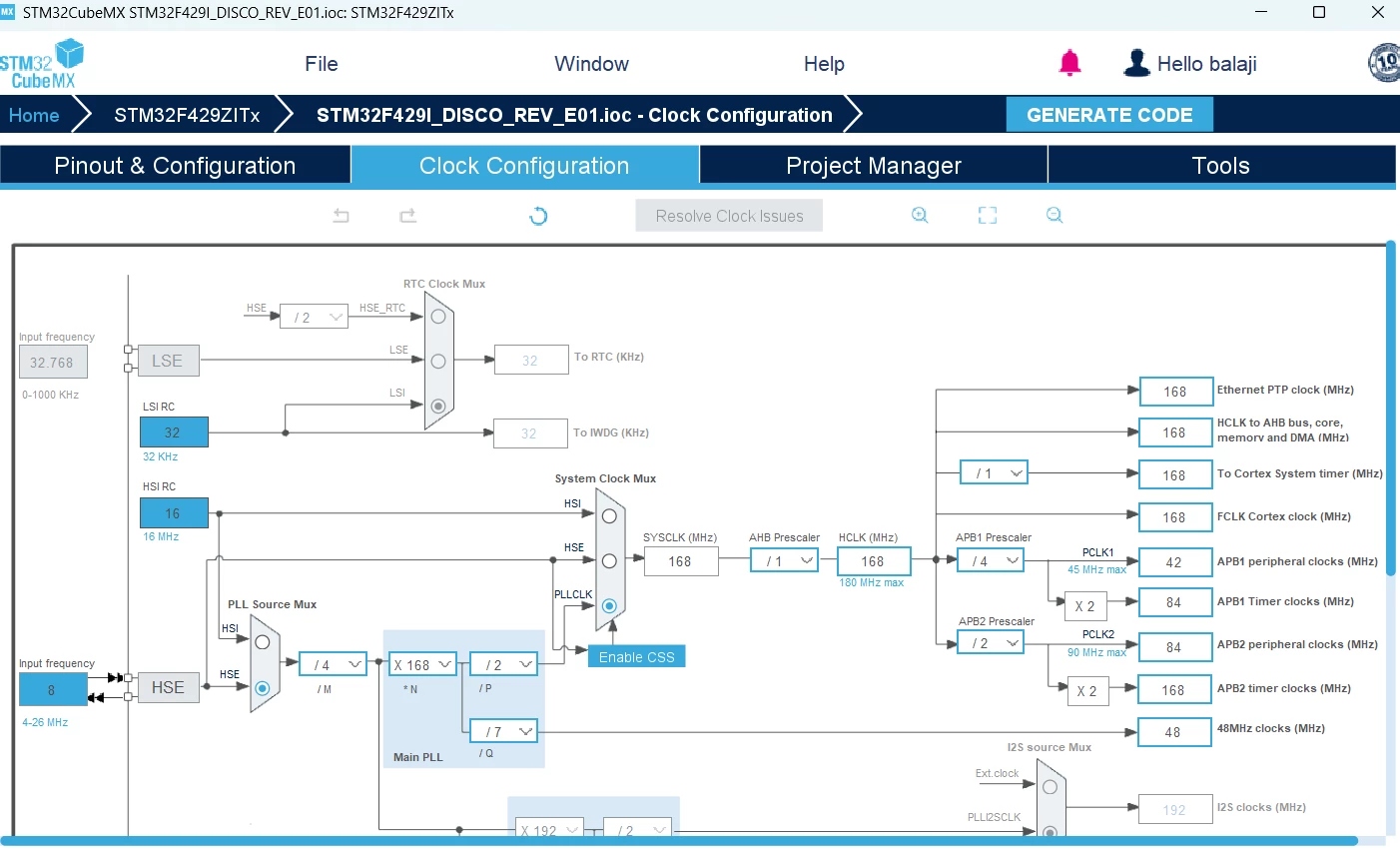This screenshot has width=1400, height=849.
Task: Select HSI in System Clock Mux
Action: click(x=609, y=516)
